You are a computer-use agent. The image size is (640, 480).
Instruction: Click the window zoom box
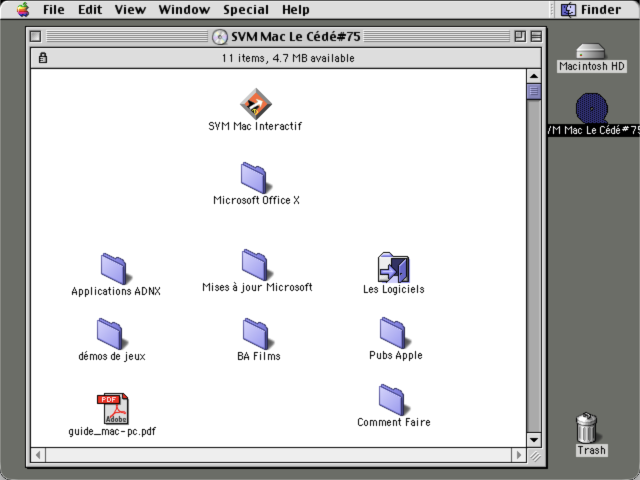[520, 36]
